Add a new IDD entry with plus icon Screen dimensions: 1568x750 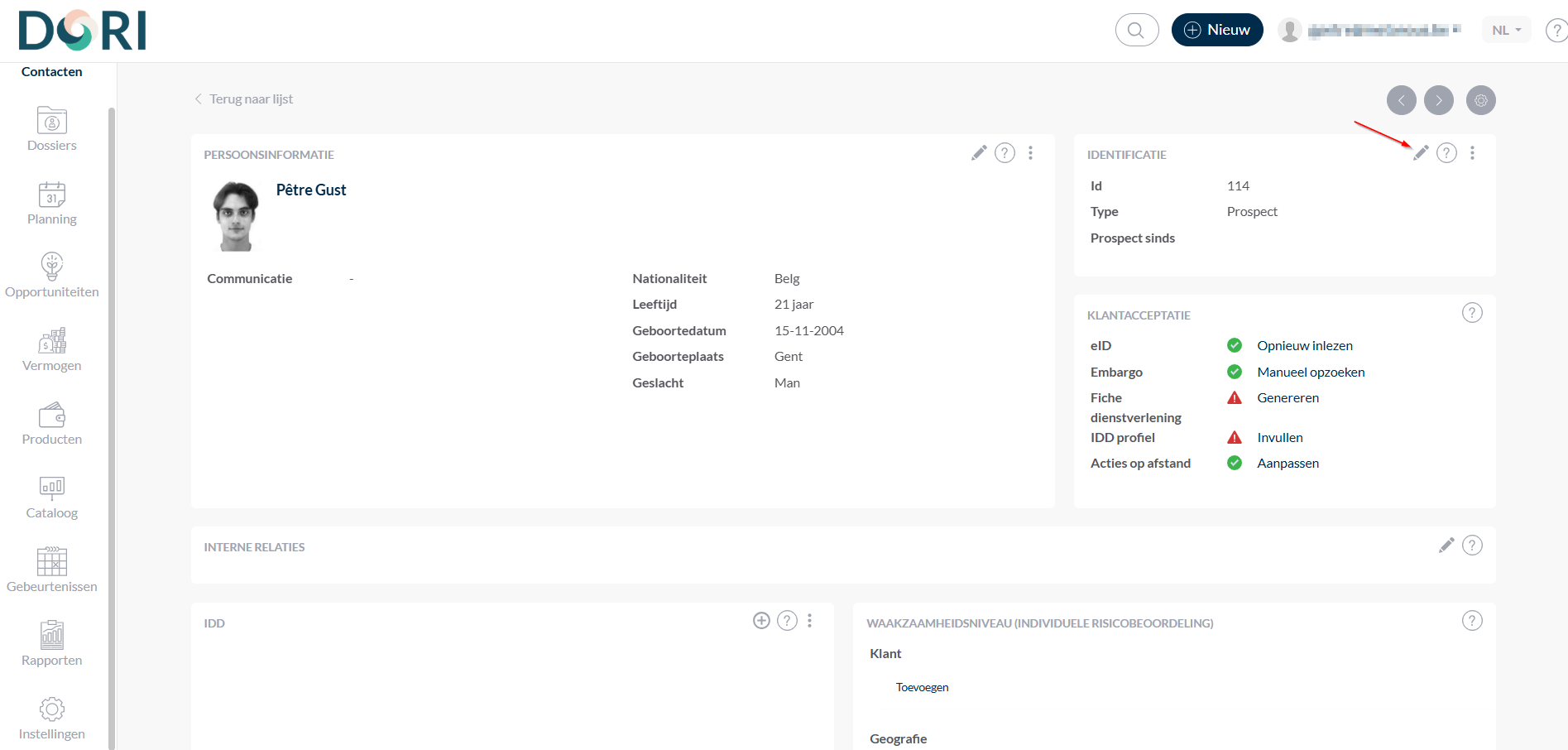tap(761, 621)
